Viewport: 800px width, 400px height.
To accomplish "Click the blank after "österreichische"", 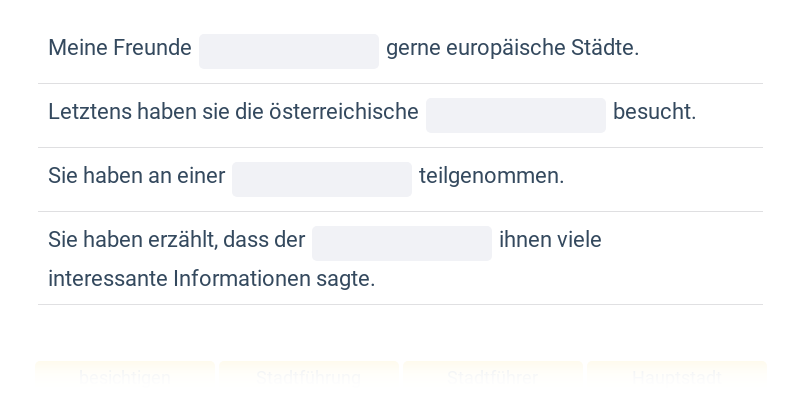I will point(515,115).
